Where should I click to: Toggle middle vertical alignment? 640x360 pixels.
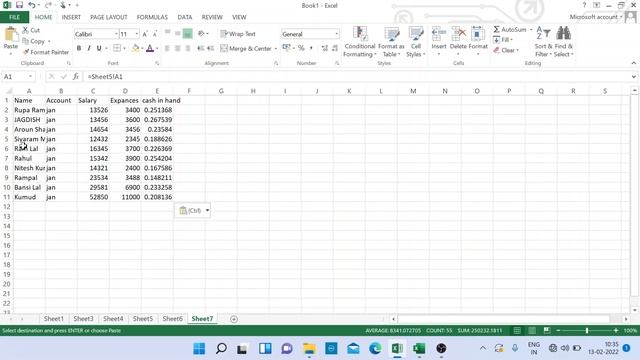click(177, 34)
